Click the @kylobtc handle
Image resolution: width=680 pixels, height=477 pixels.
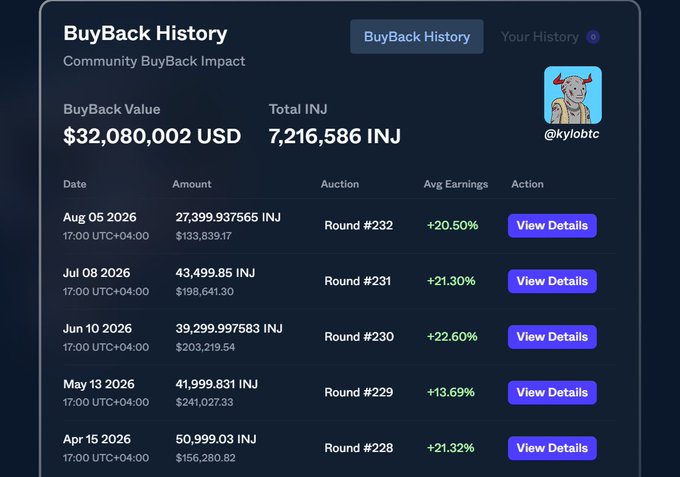(572, 134)
